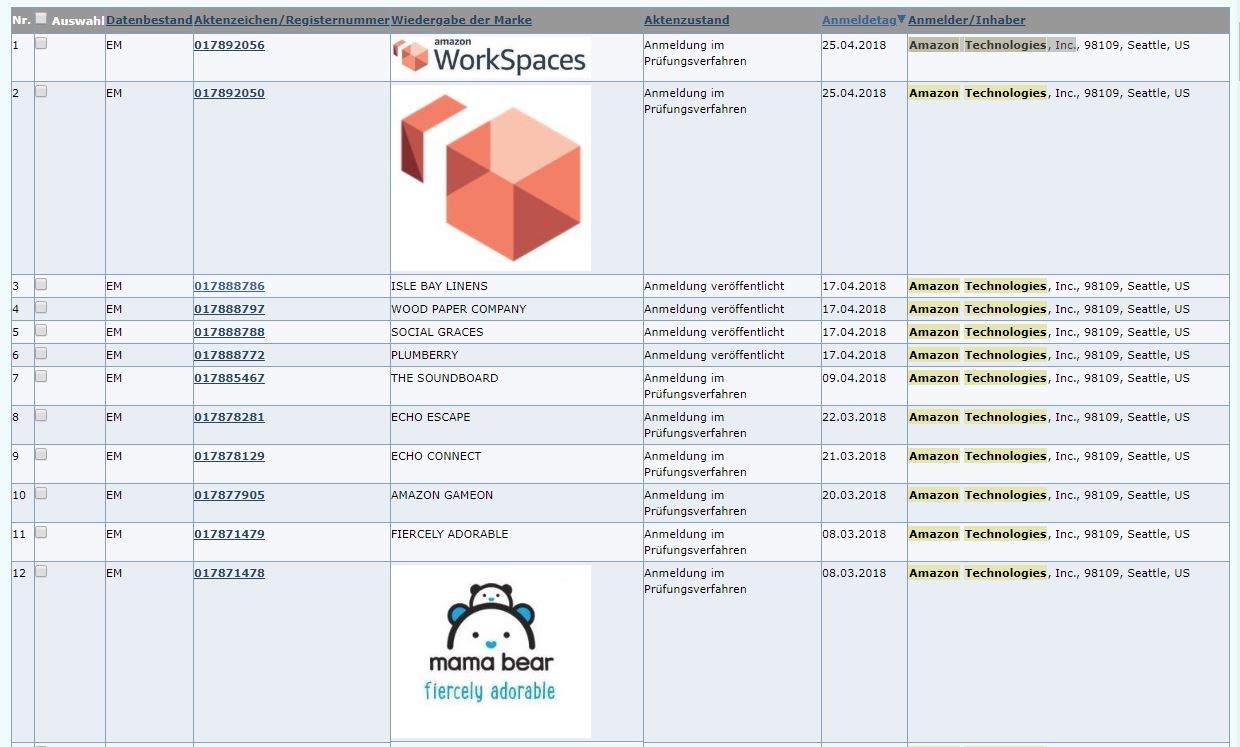Open file number 017892056
1240x747 pixels.
(x=229, y=45)
